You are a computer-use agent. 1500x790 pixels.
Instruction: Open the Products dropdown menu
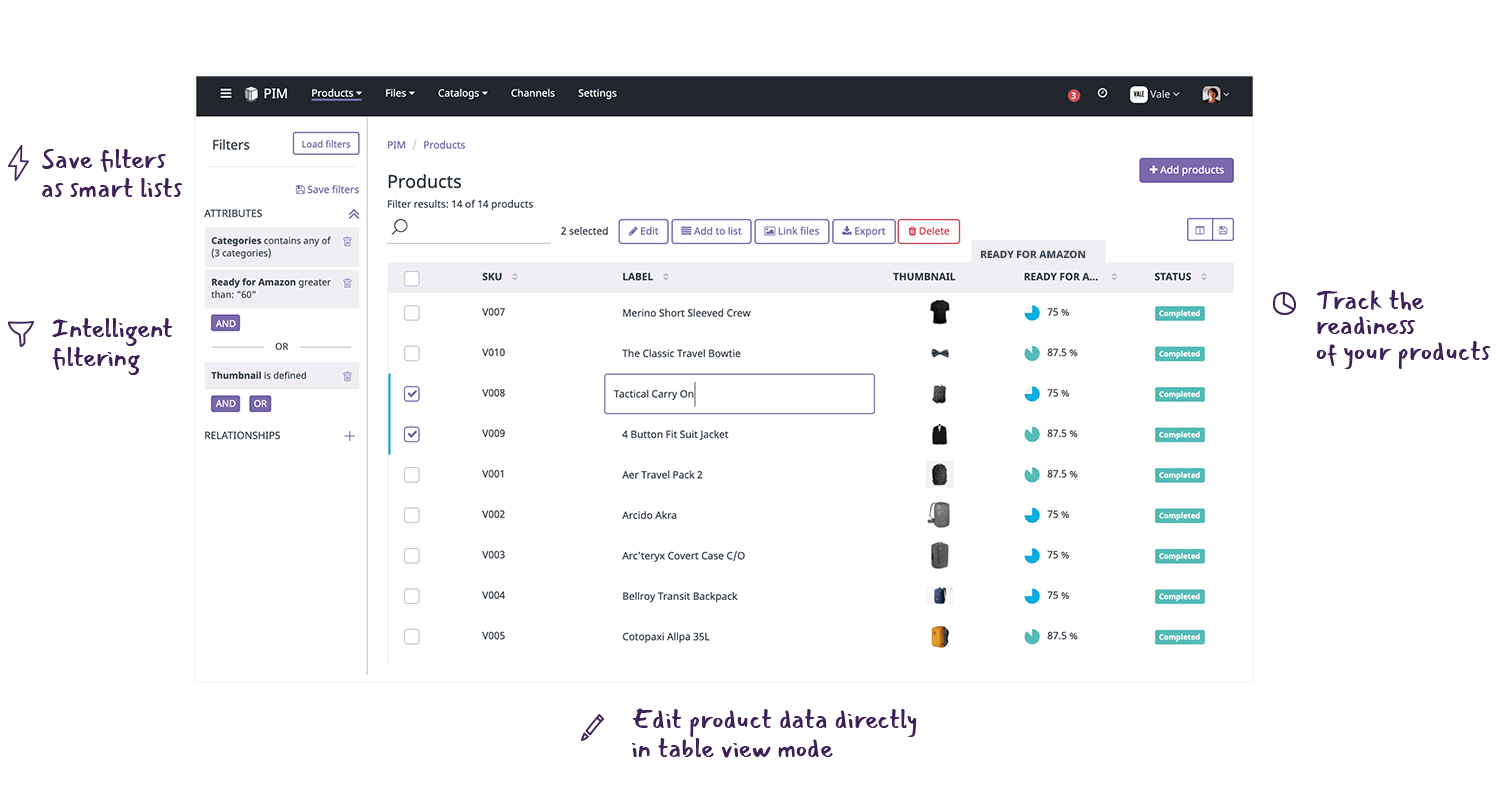click(336, 93)
